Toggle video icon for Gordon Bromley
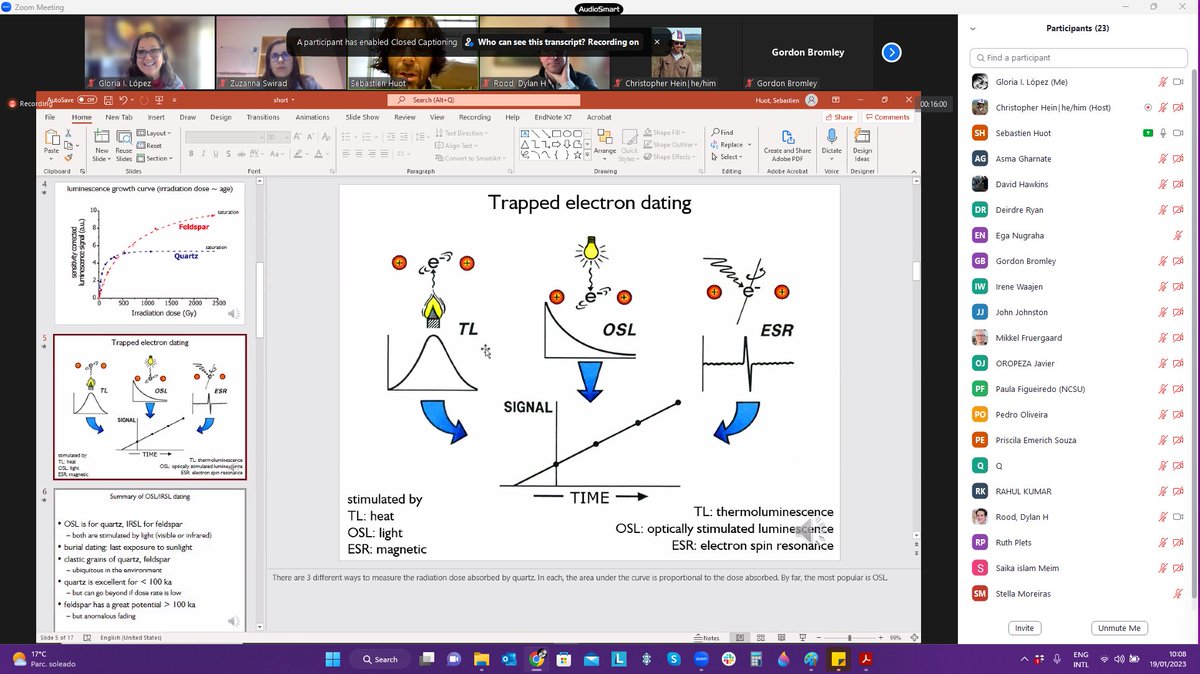 point(1178,261)
